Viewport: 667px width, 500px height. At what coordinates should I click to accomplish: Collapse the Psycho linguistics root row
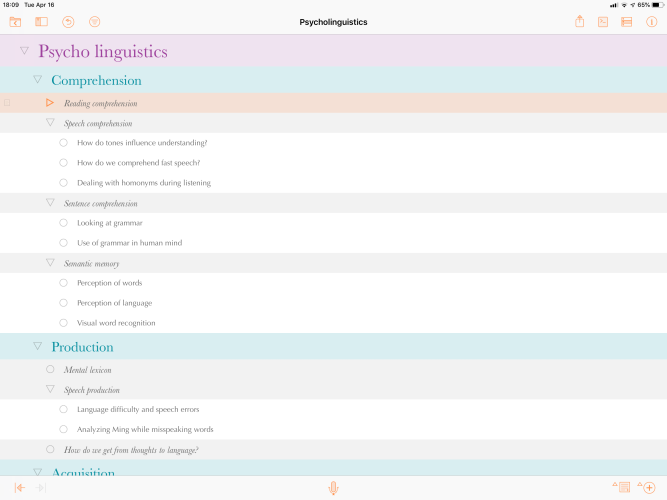24,51
